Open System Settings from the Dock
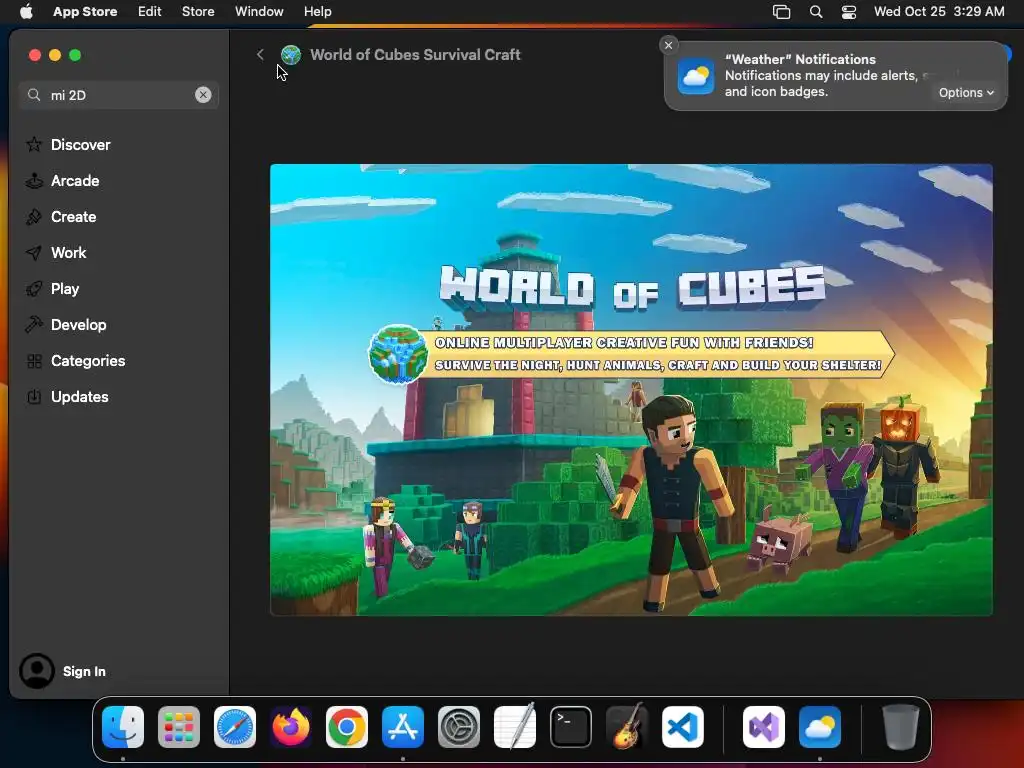This screenshot has height=768, width=1024. coord(458,727)
